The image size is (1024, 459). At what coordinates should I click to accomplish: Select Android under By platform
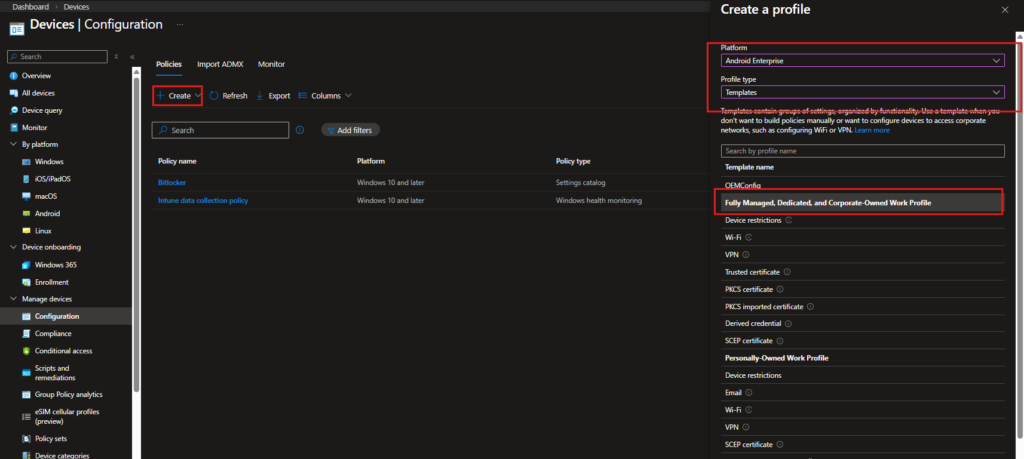(x=47, y=213)
